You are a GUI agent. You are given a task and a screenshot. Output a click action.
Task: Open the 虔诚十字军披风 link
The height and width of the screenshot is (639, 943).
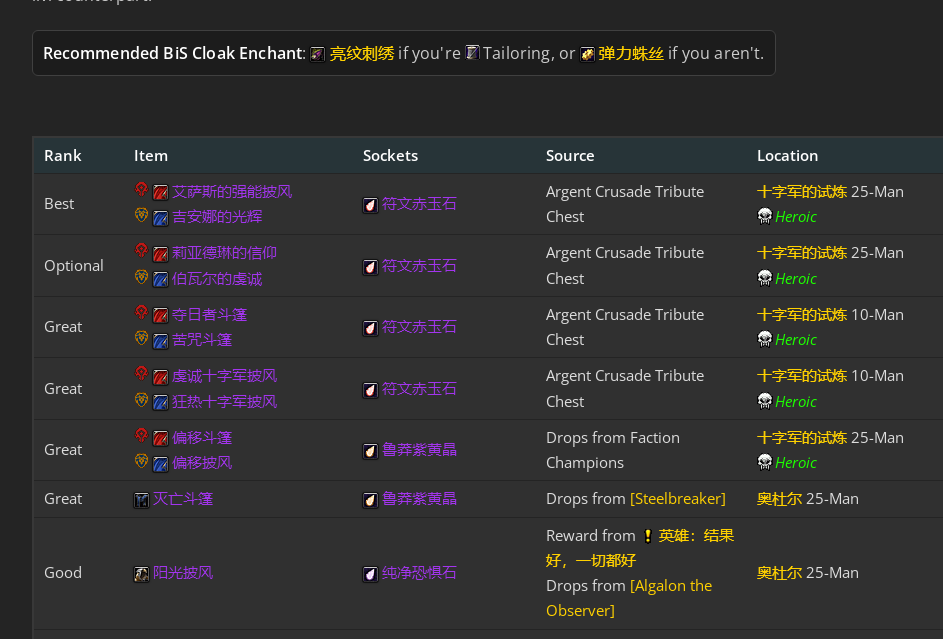click(224, 376)
